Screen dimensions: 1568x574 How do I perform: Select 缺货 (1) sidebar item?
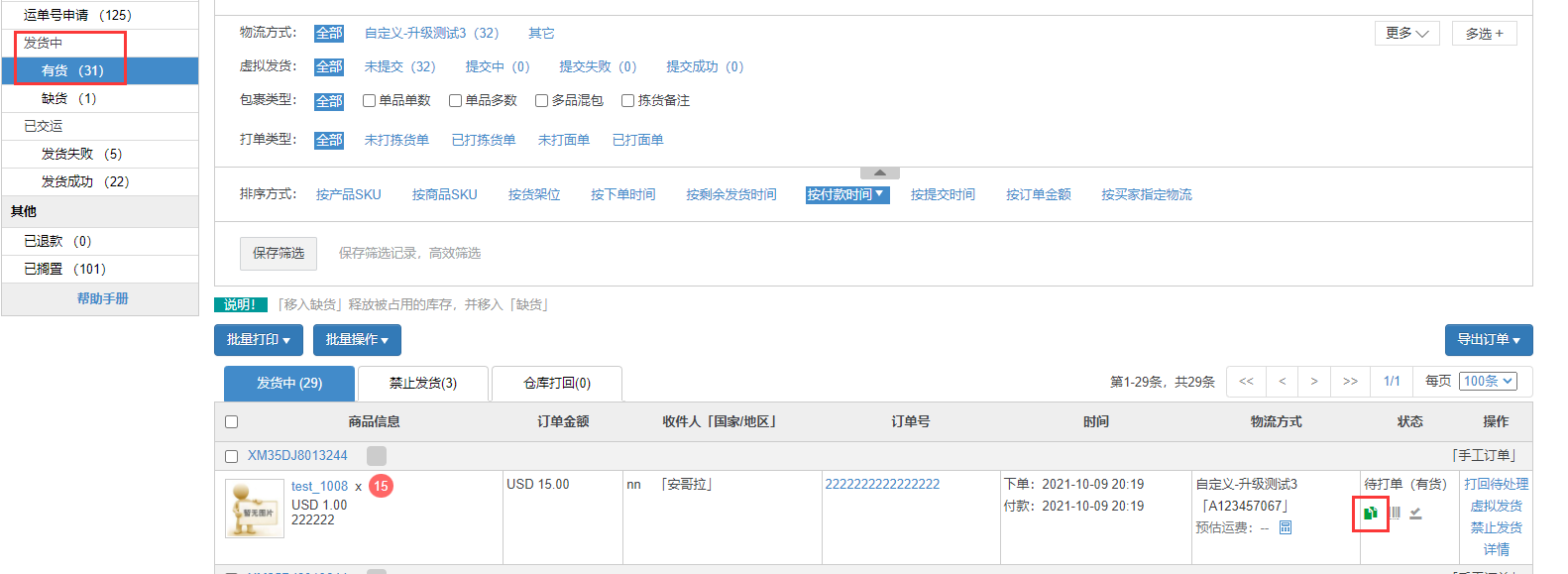pos(100,98)
